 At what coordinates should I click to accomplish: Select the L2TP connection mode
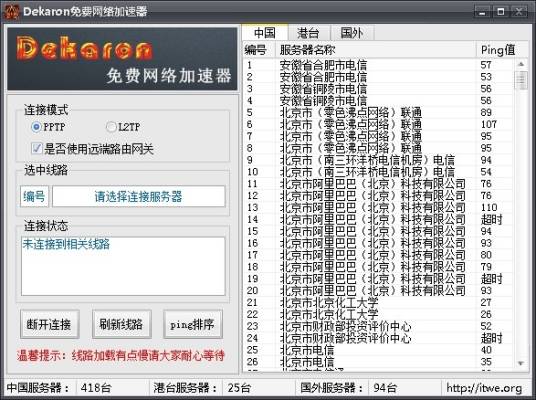click(111, 127)
